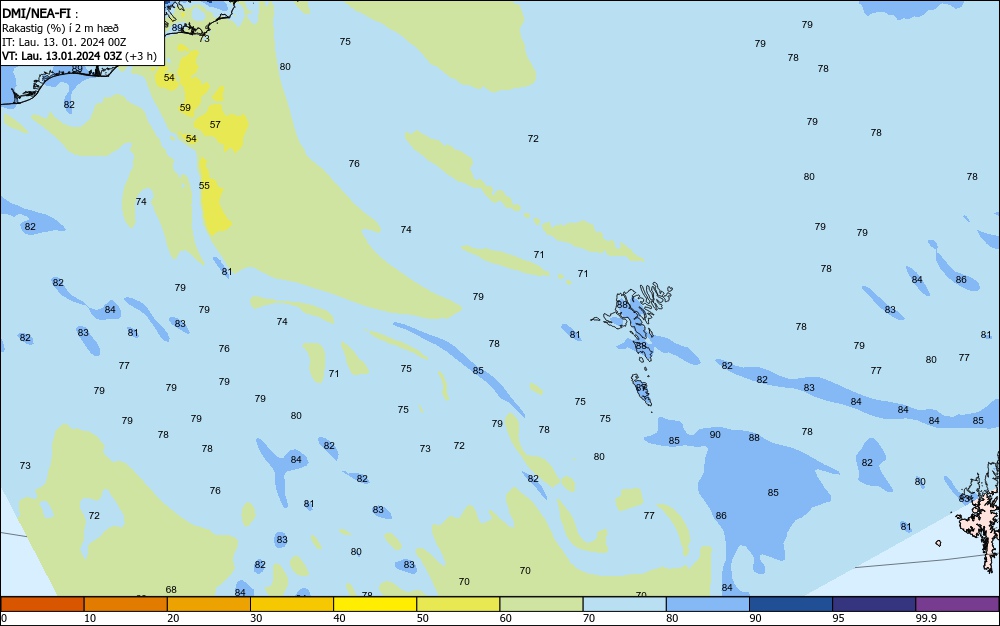Screen dimensions: 1000x626
Task: Click the 57 humidity value in the yellow area
Action: [x=215, y=125]
